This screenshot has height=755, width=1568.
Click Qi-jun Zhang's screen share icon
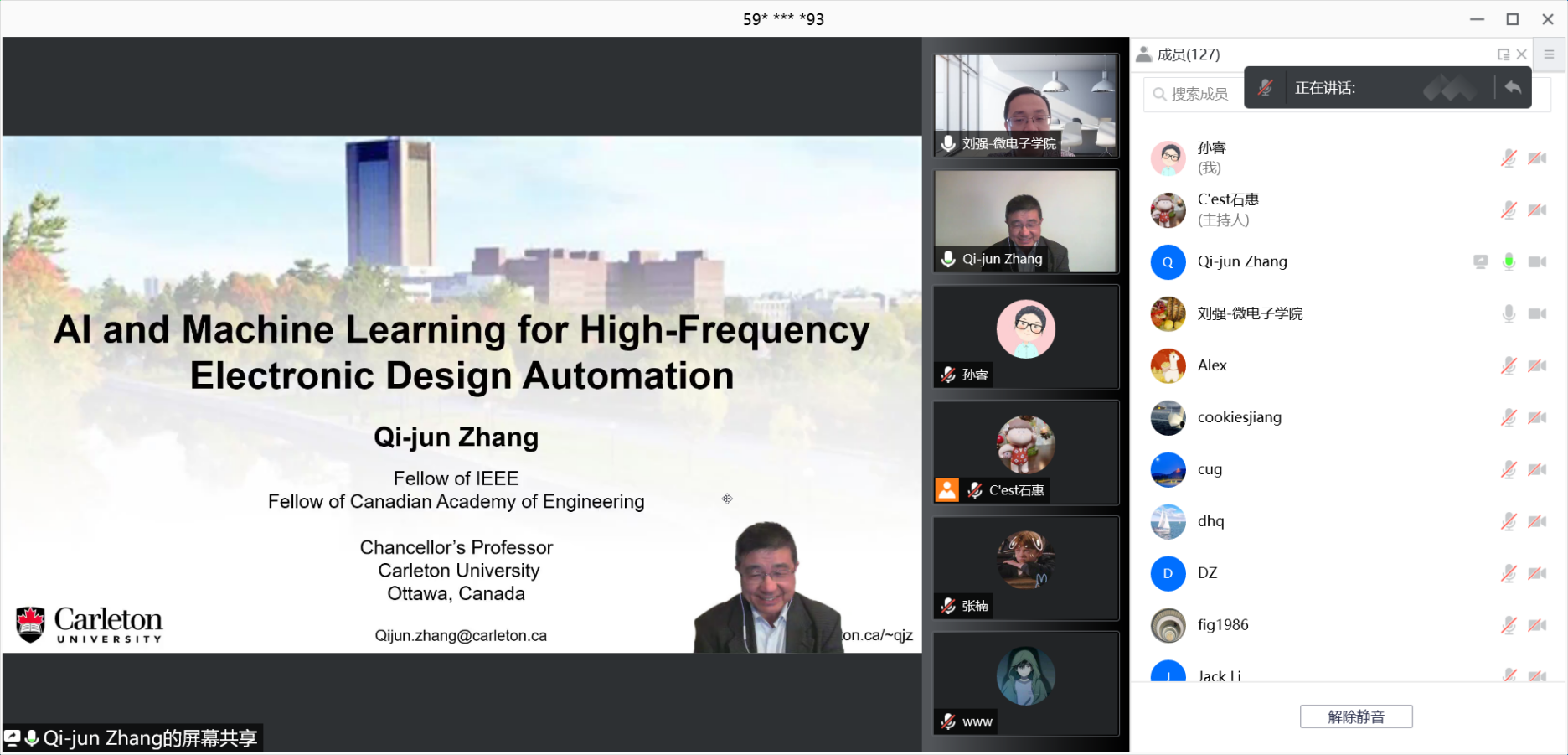1481,262
